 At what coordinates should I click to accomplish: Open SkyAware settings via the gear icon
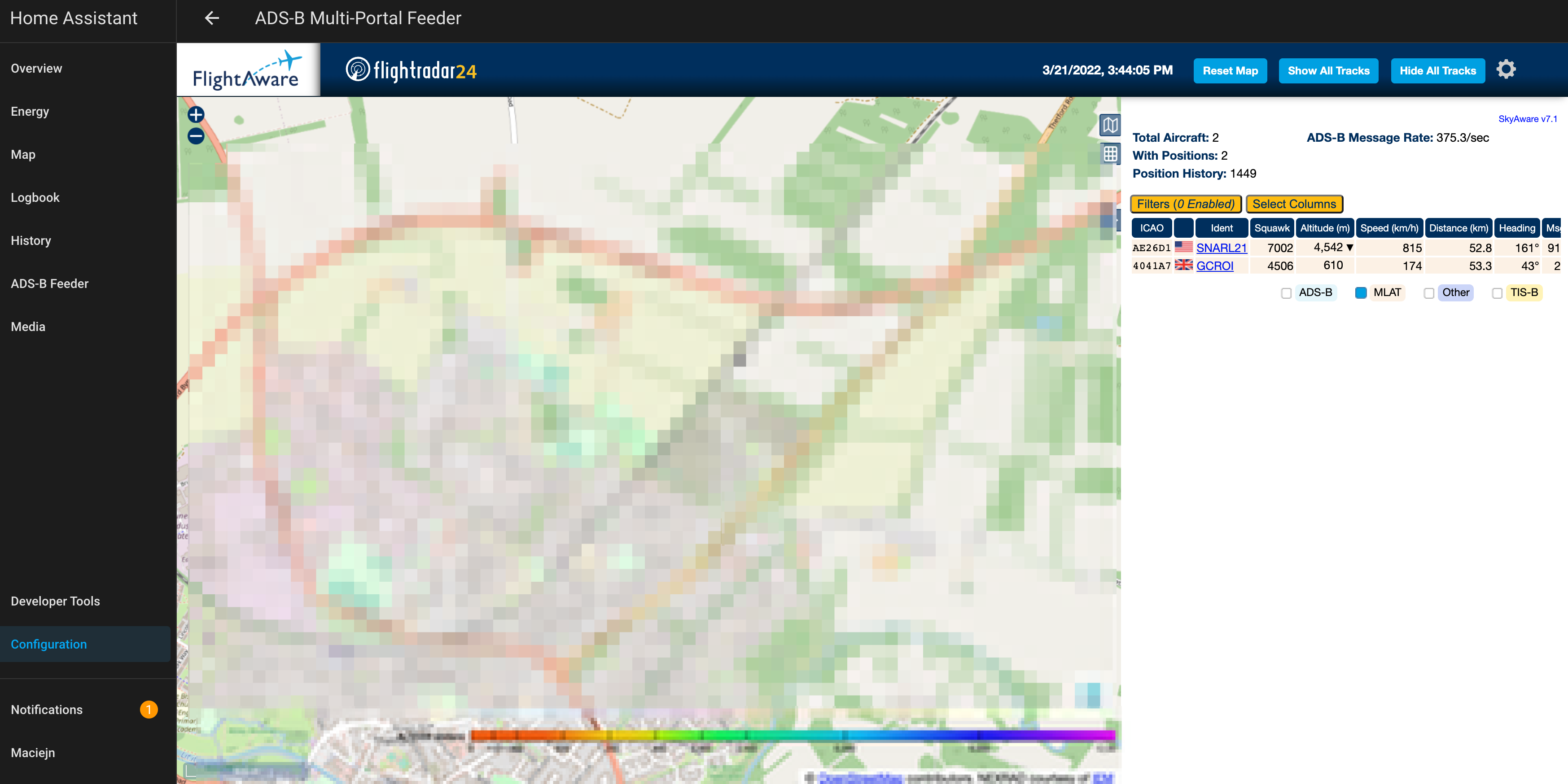(x=1507, y=70)
